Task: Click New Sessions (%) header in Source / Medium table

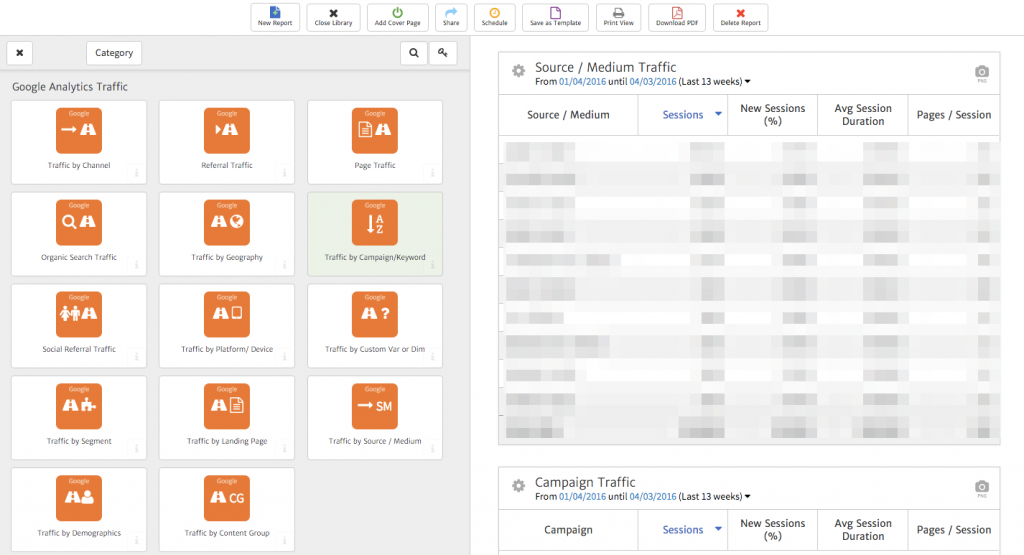Action: pos(773,115)
